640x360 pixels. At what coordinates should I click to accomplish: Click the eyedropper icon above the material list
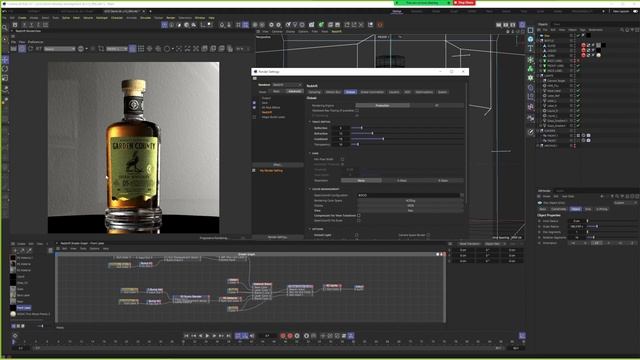pyautogui.click(x=29, y=250)
